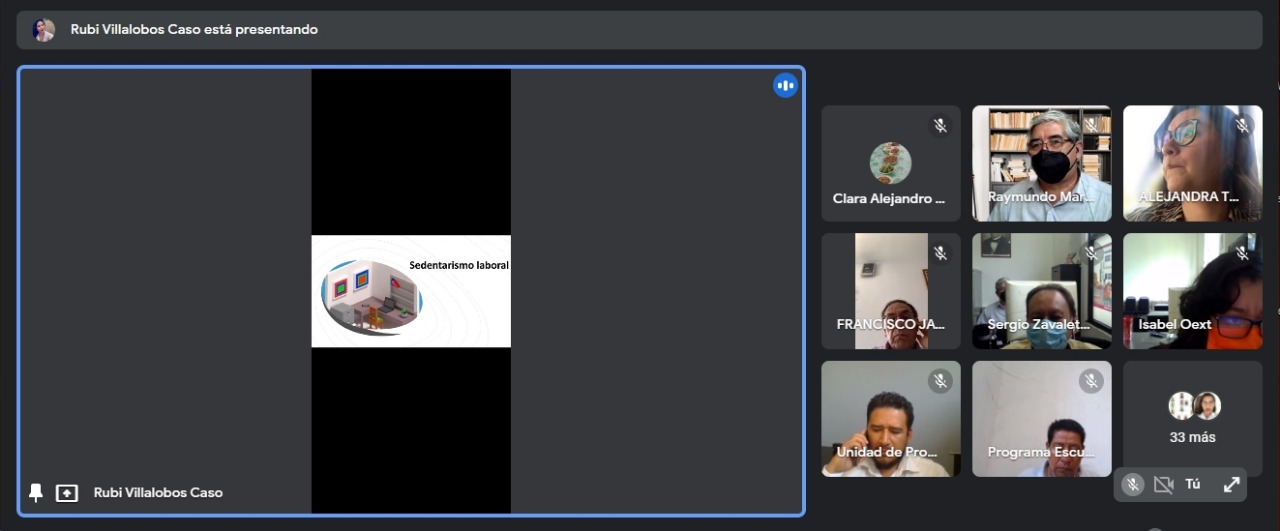Screen dimensions: 1280x531
Task: Click muted mic icon on FRANCISCO's tile
Action: [939, 253]
